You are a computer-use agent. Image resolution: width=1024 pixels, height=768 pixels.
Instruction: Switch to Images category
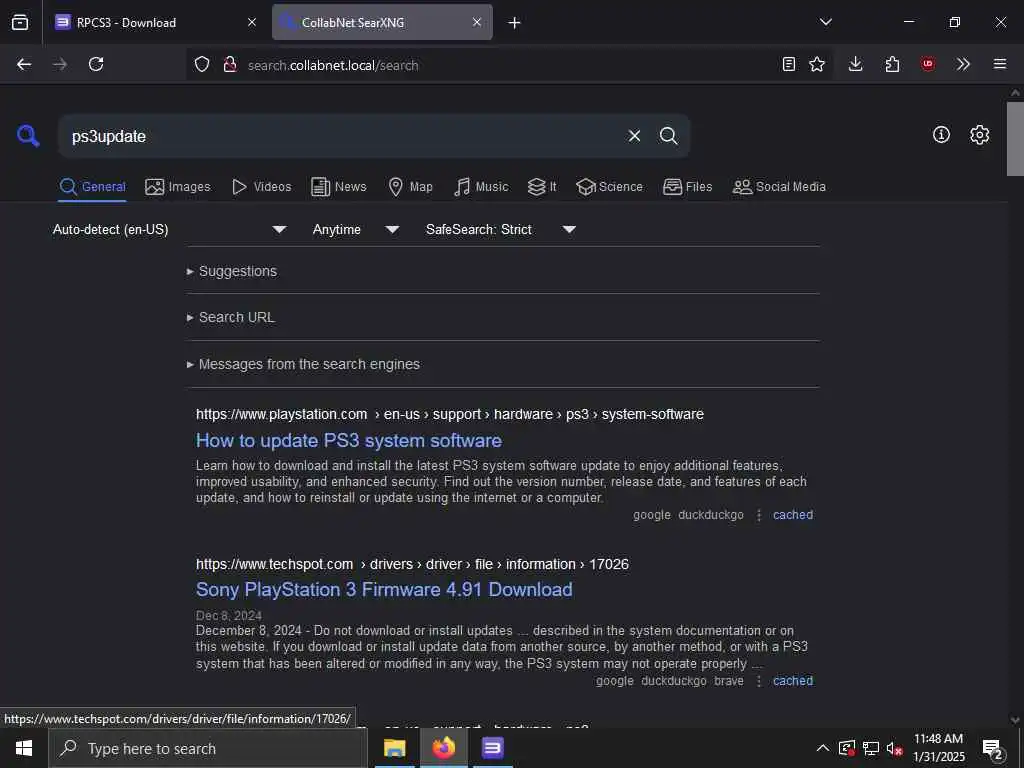coord(178,187)
